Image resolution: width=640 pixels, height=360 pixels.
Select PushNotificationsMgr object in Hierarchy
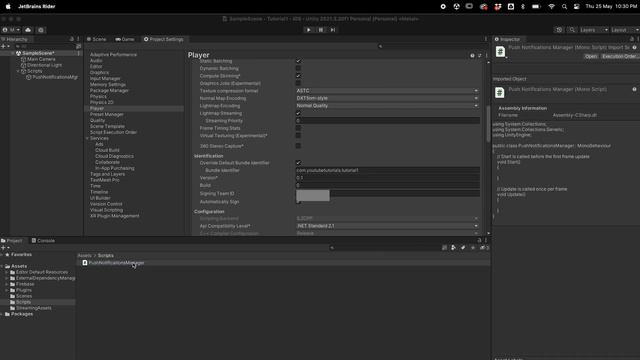click(52, 77)
